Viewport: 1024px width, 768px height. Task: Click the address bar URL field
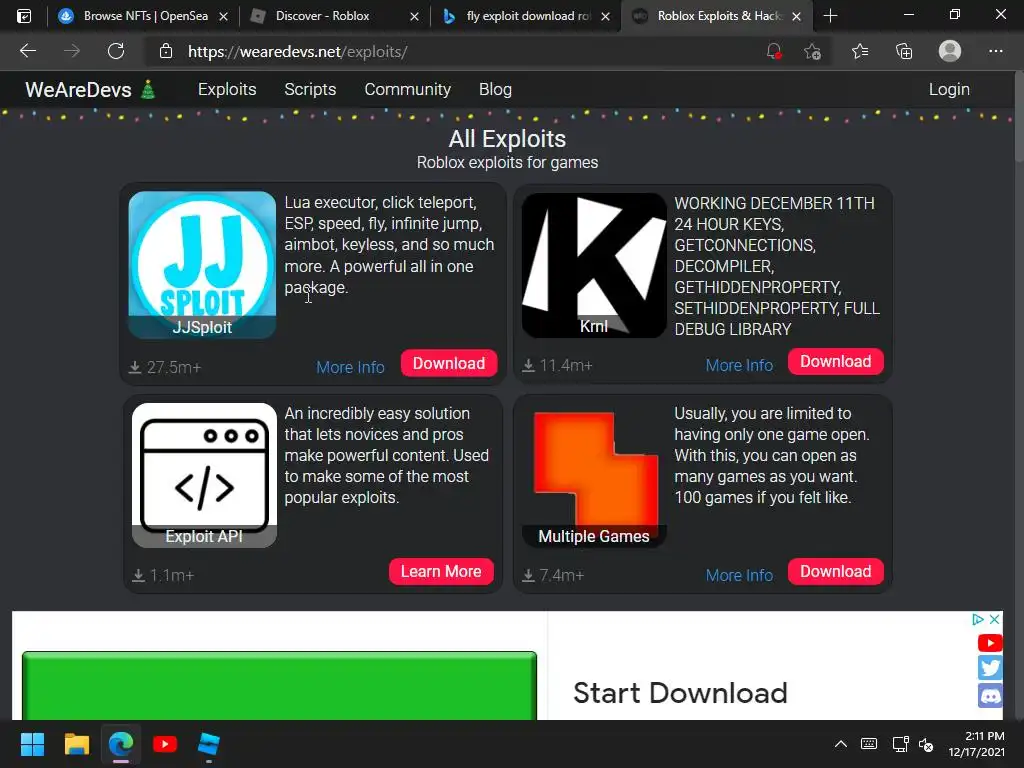[457, 52]
